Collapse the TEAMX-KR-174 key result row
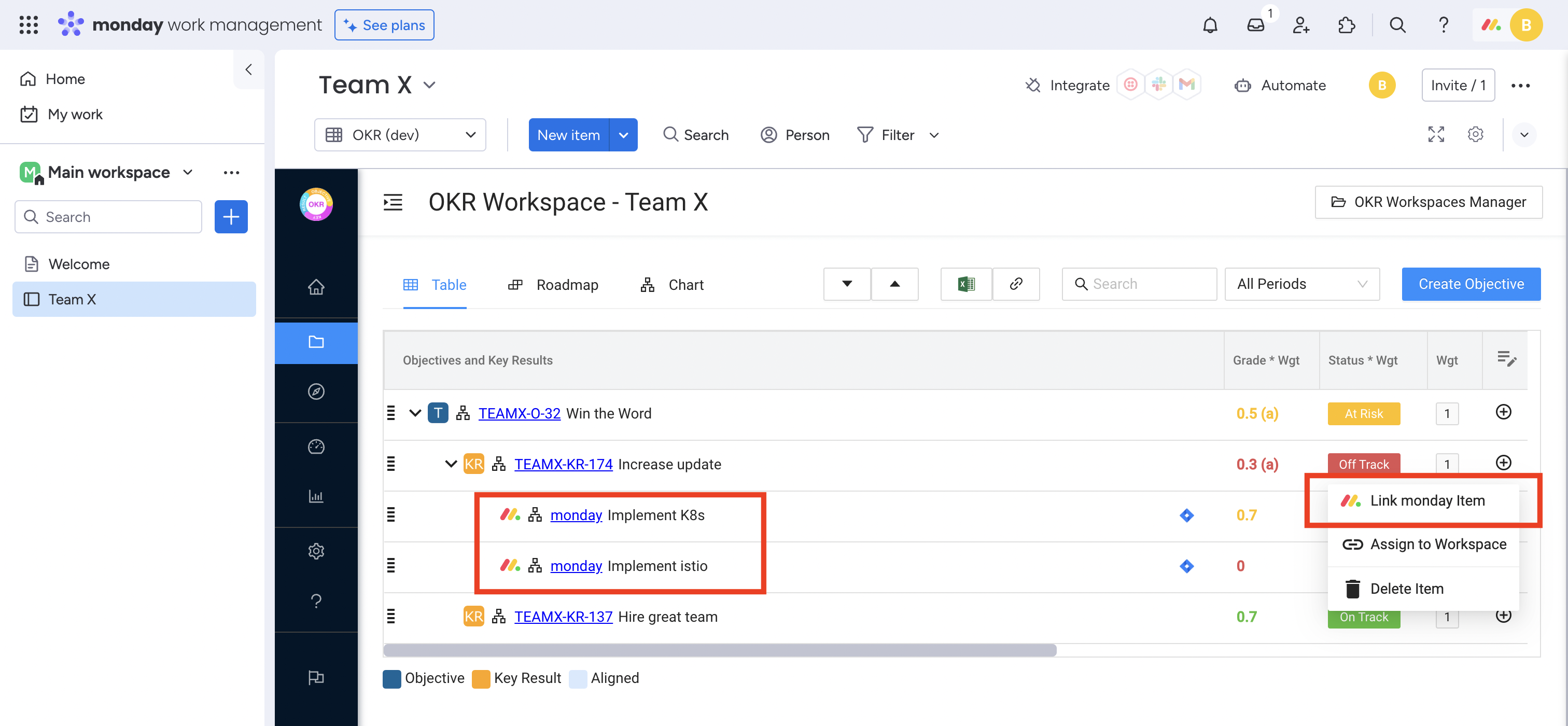 (x=451, y=464)
